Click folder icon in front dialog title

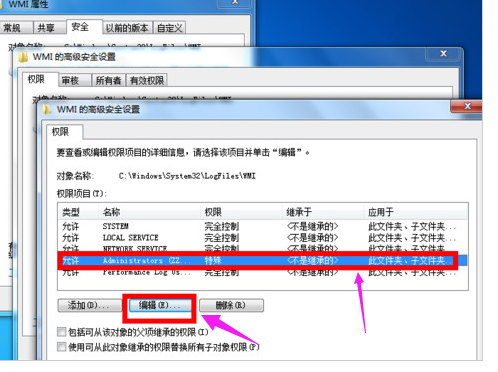coord(46,109)
